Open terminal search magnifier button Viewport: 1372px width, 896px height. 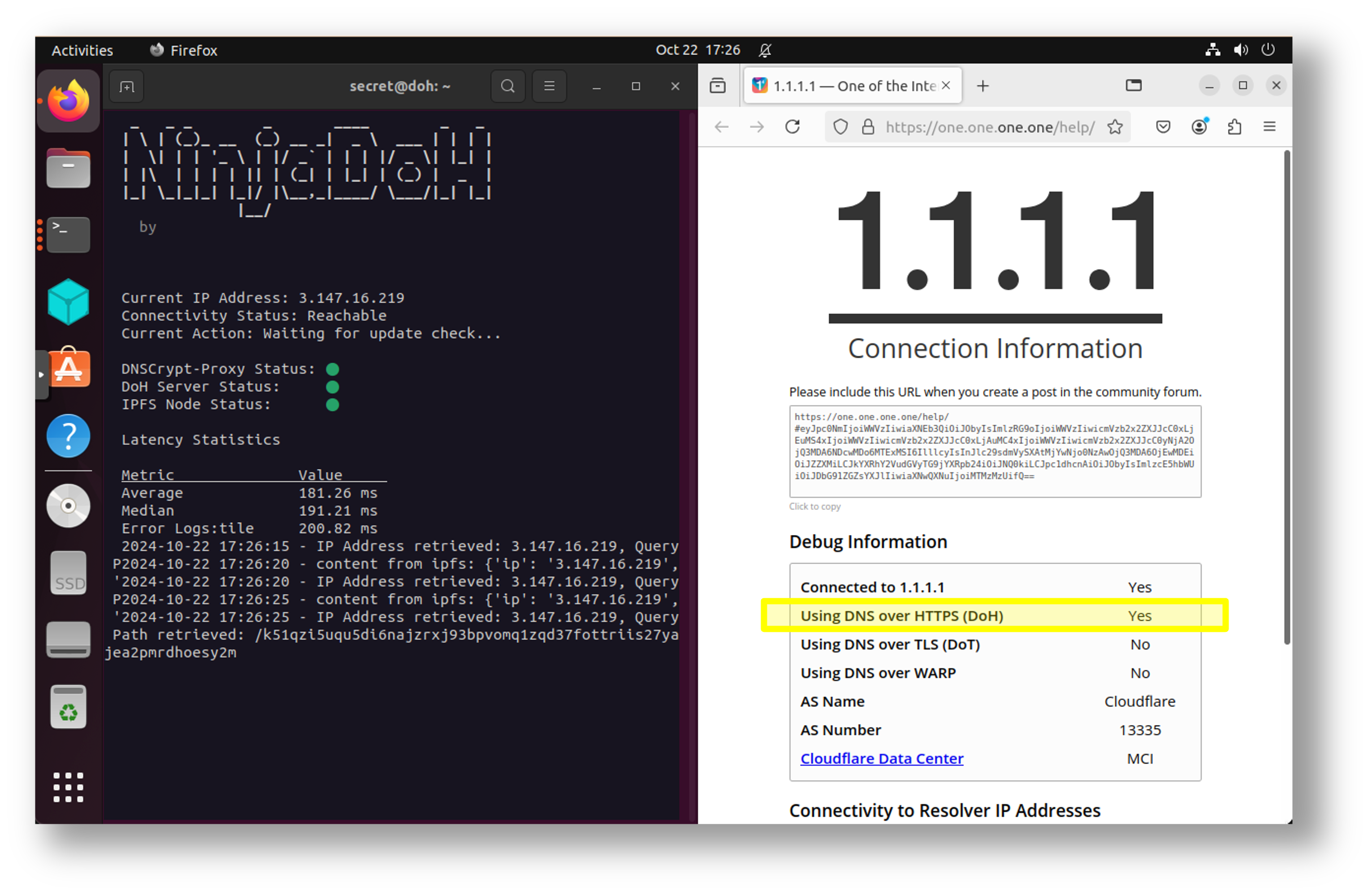point(507,87)
